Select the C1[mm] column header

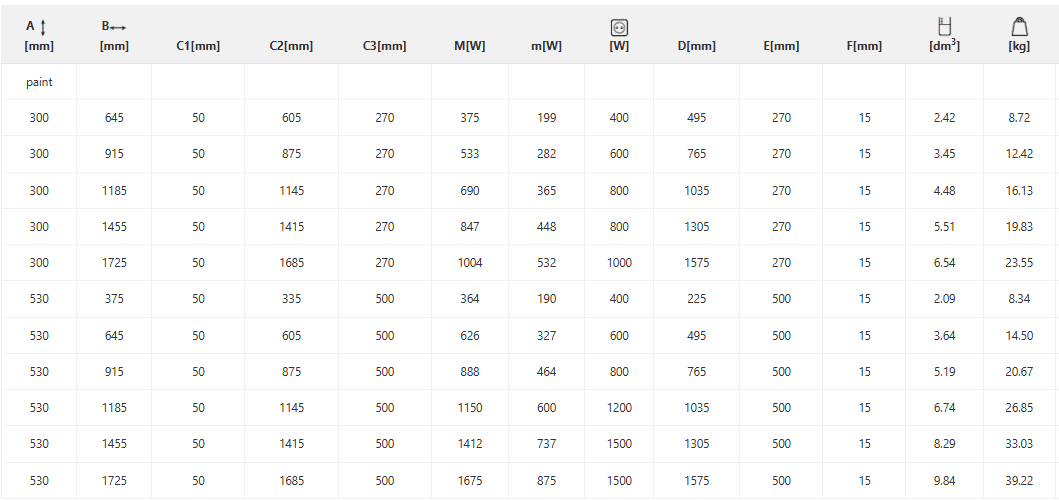point(198,46)
